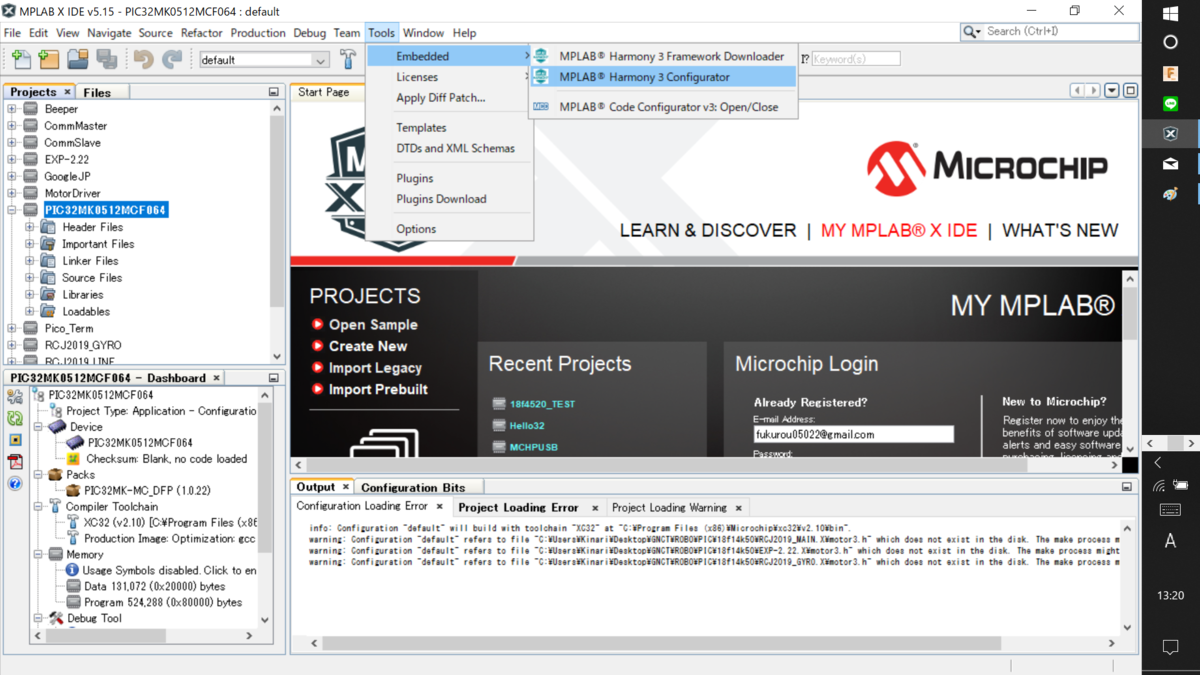Click the green refresh icon in Dashboard
Image resolution: width=1200 pixels, height=675 pixels.
click(x=15, y=419)
